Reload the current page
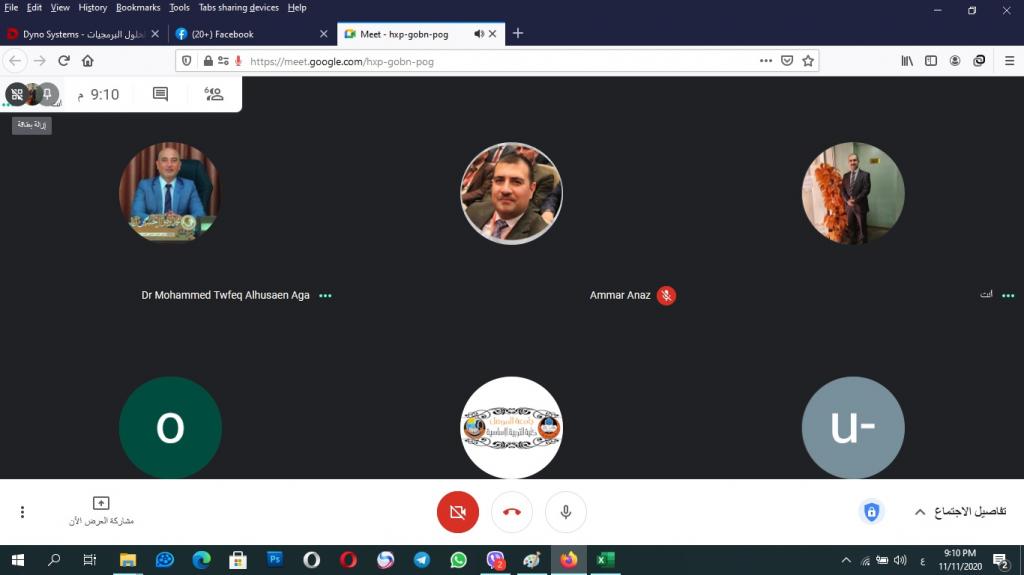This screenshot has height=575, width=1024. (x=64, y=61)
